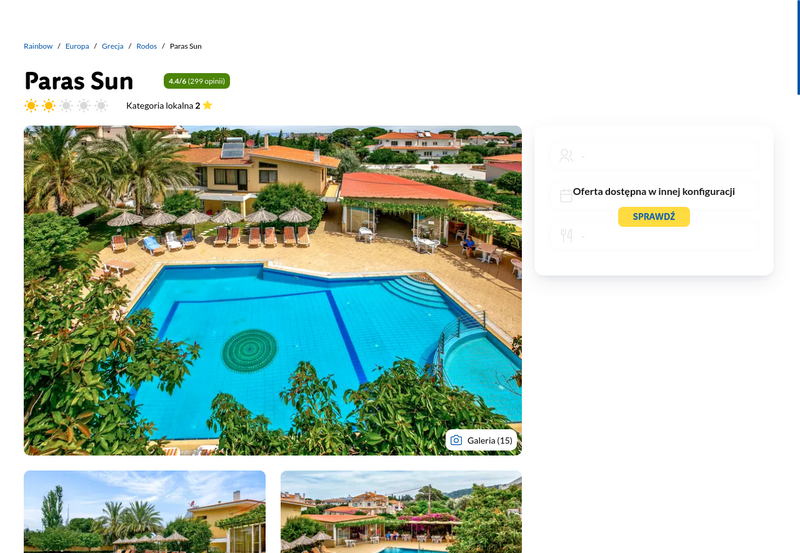
Task: Go to the Europa breadcrumb link
Action: click(77, 46)
